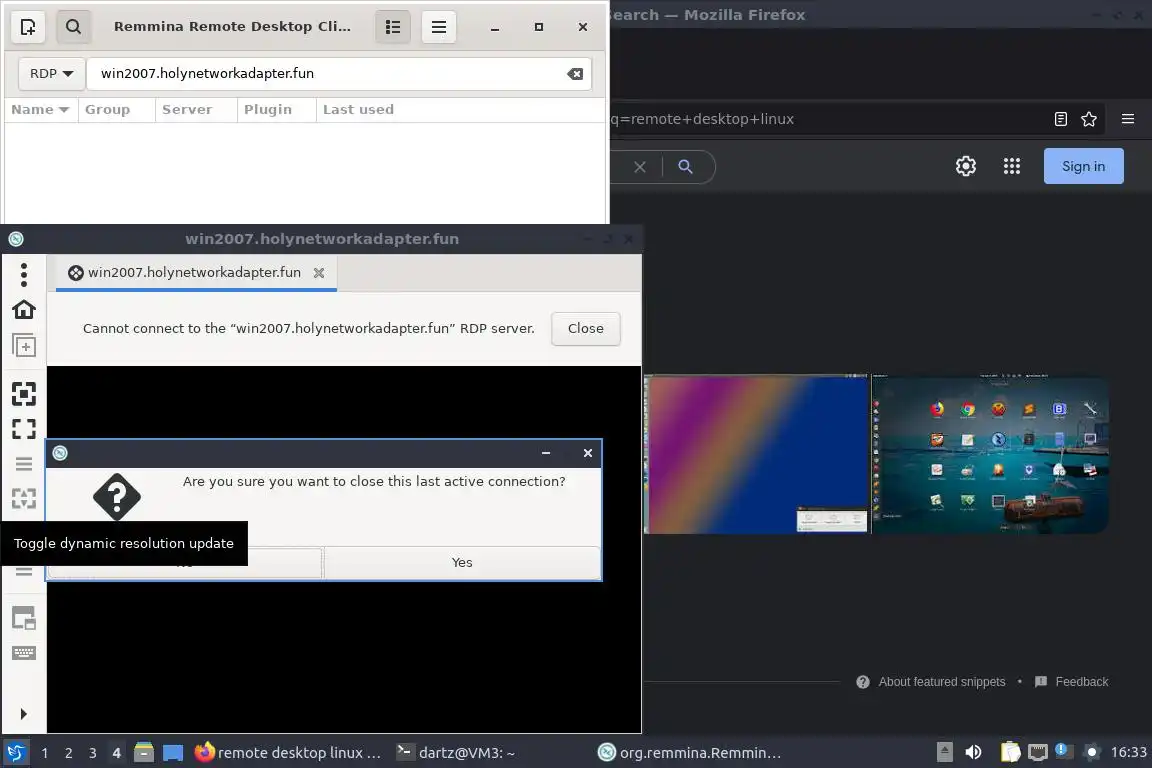Screen dimensions: 1152x768
Task: Click the minimize-window icon in sidebar
Action: pyautogui.click(x=24, y=619)
